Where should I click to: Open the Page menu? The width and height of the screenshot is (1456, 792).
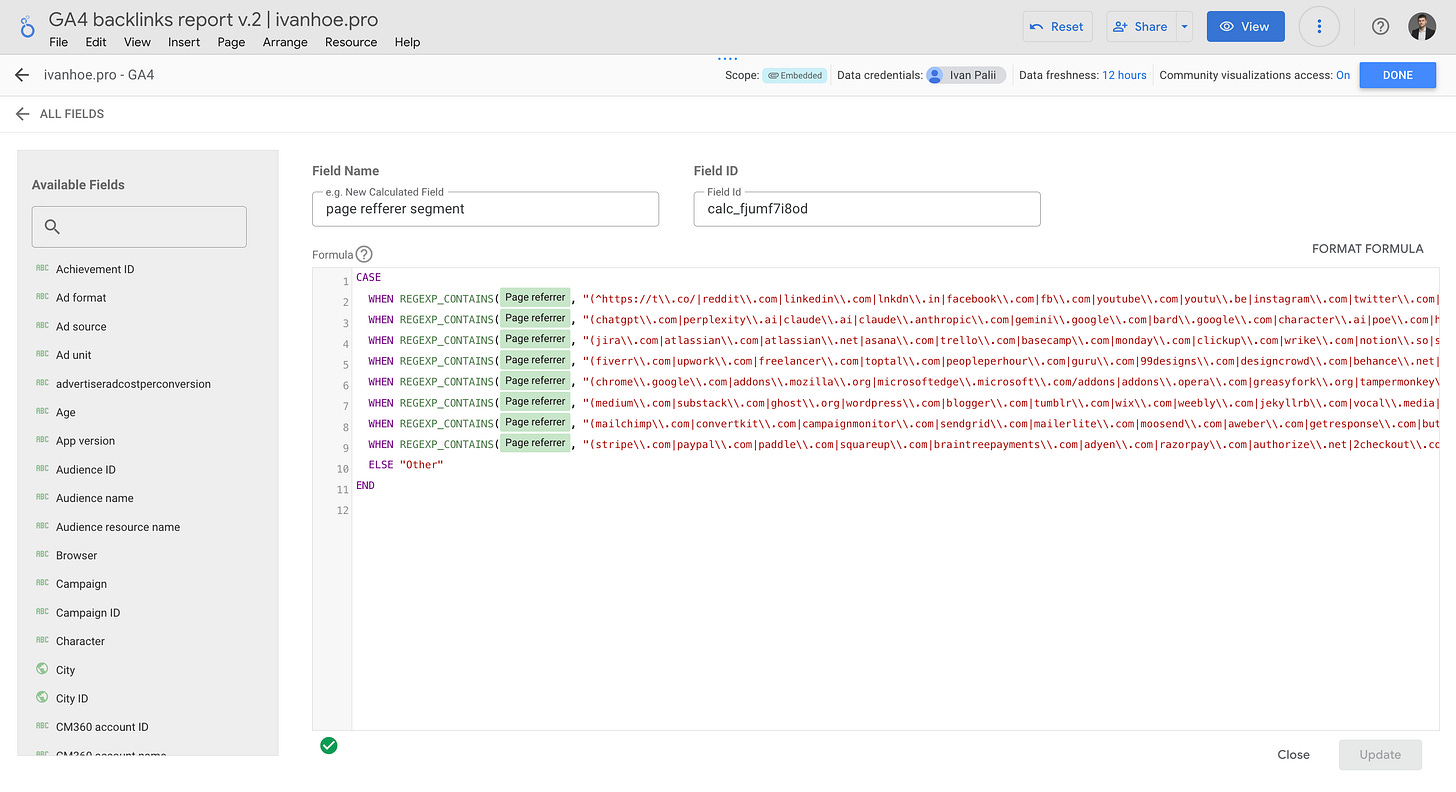coord(231,42)
